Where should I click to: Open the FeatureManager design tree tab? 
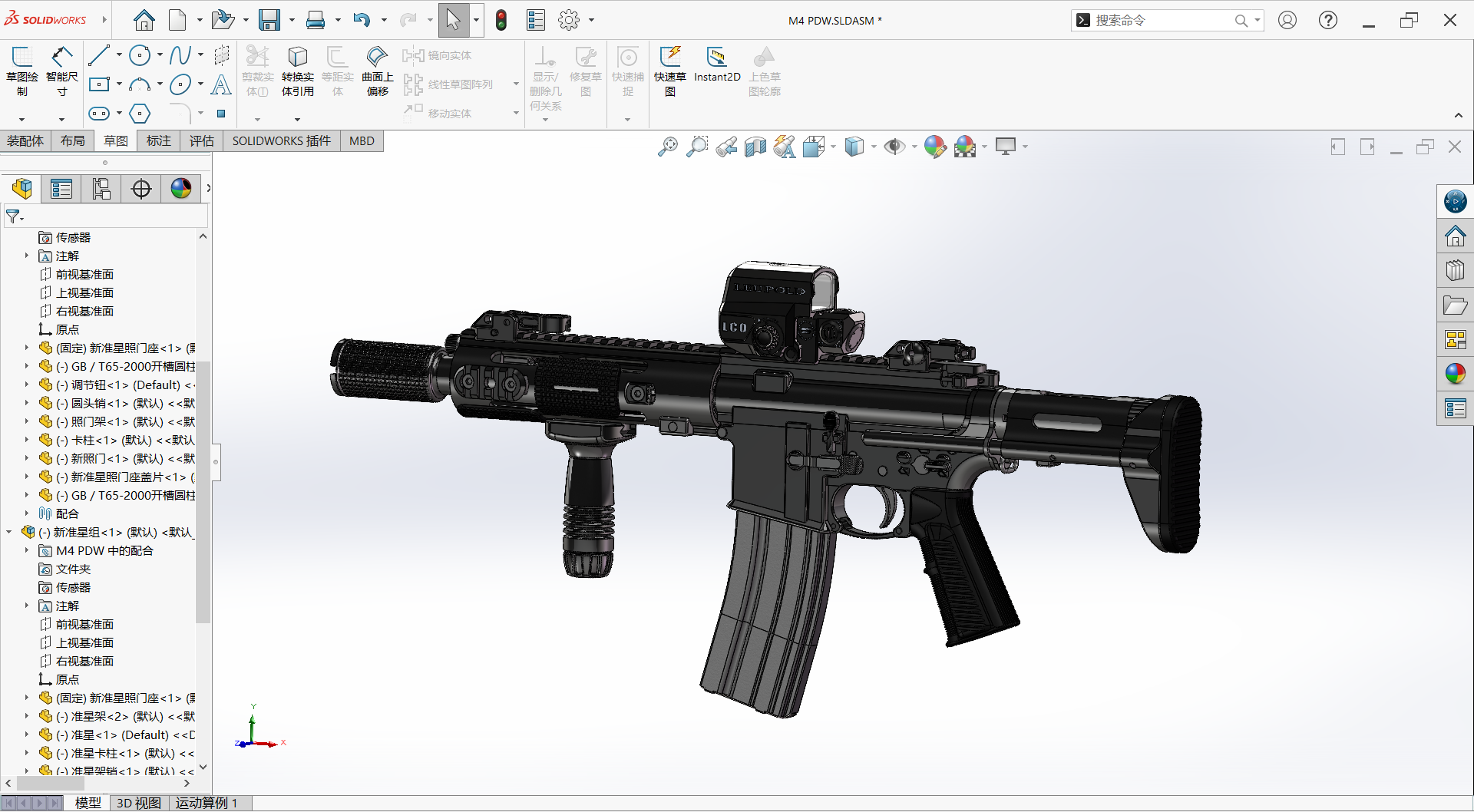22,189
